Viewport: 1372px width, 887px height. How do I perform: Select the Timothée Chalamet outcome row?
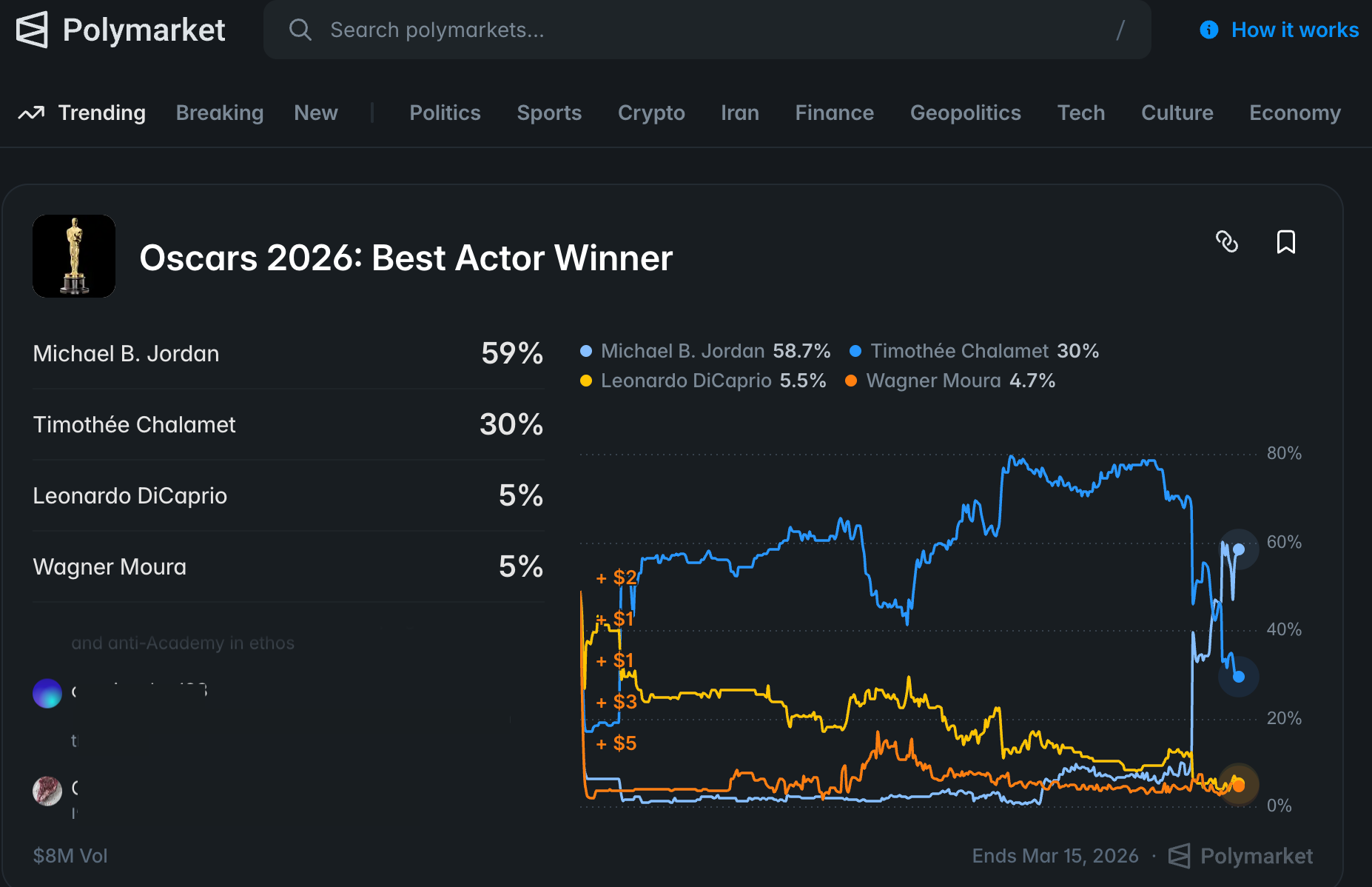(x=288, y=424)
